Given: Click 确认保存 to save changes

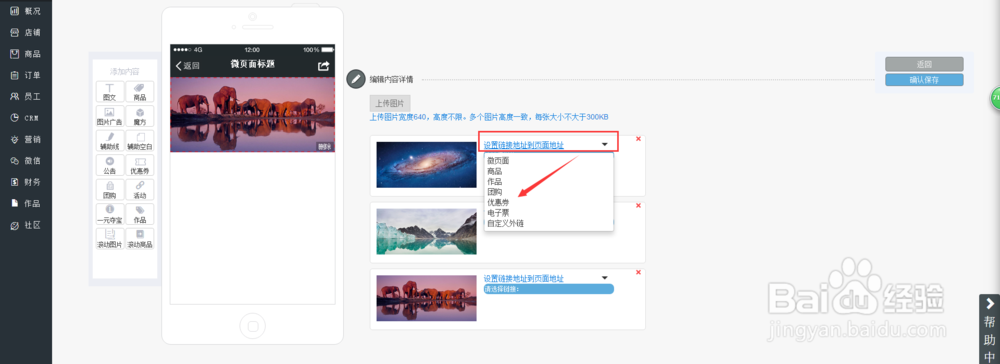Looking at the screenshot, I should coord(924,80).
